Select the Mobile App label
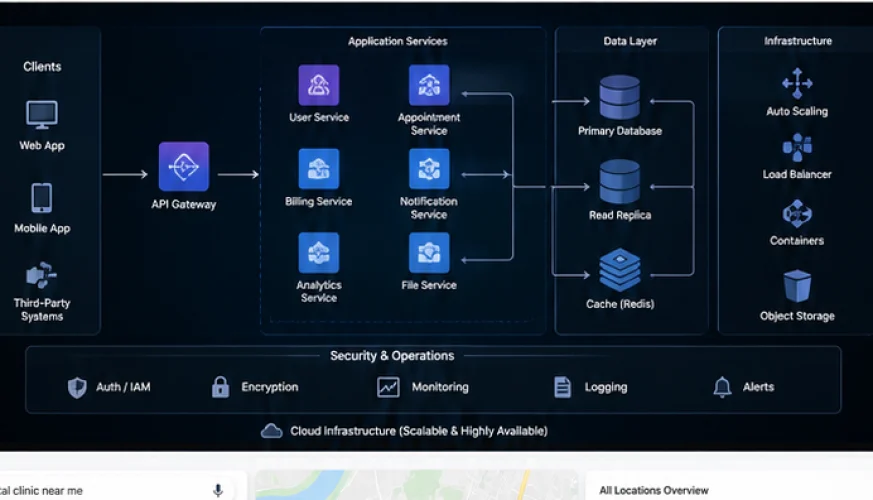The image size is (873, 500). pos(42,228)
